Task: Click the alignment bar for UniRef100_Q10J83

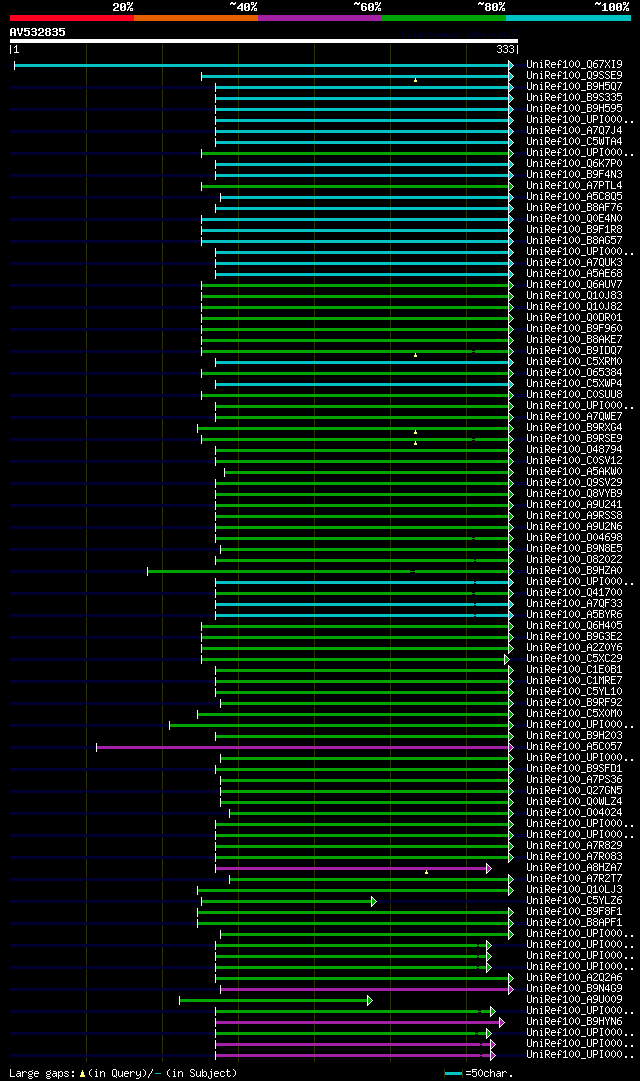Action: point(357,296)
